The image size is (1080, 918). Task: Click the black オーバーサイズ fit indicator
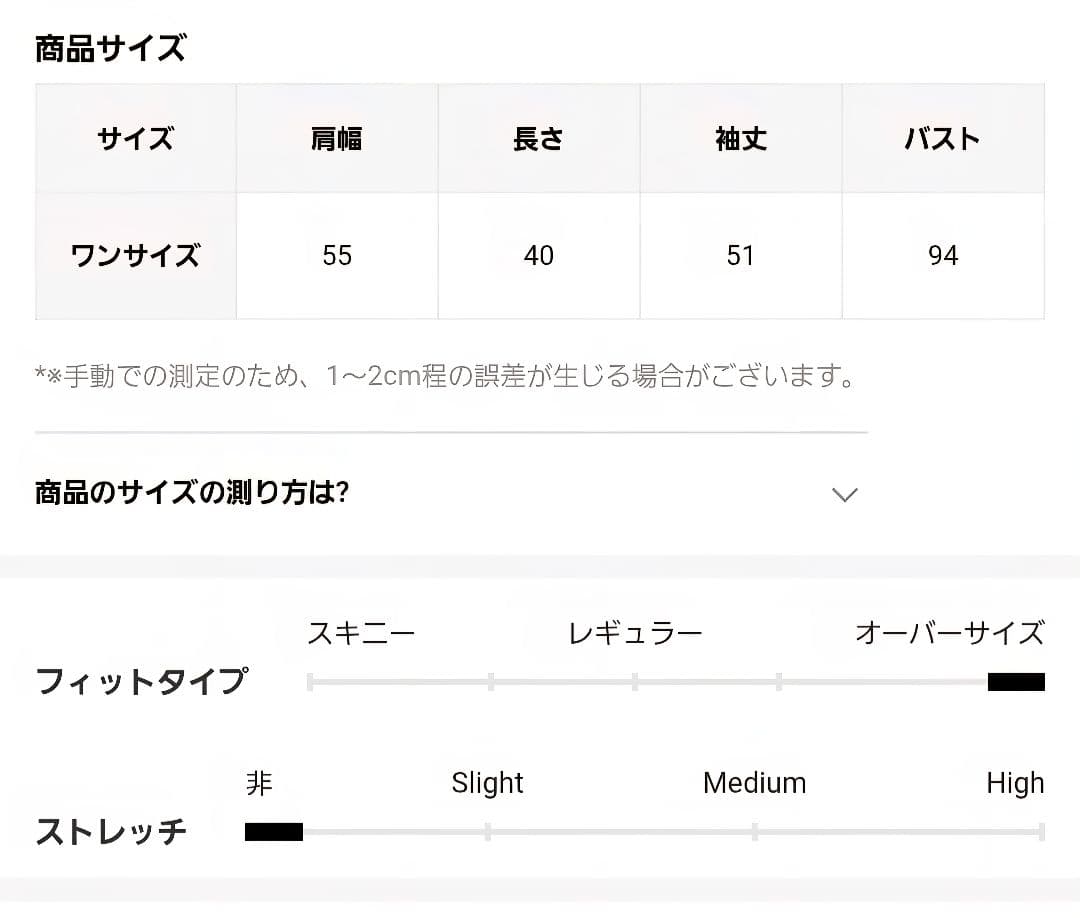[x=1016, y=682]
